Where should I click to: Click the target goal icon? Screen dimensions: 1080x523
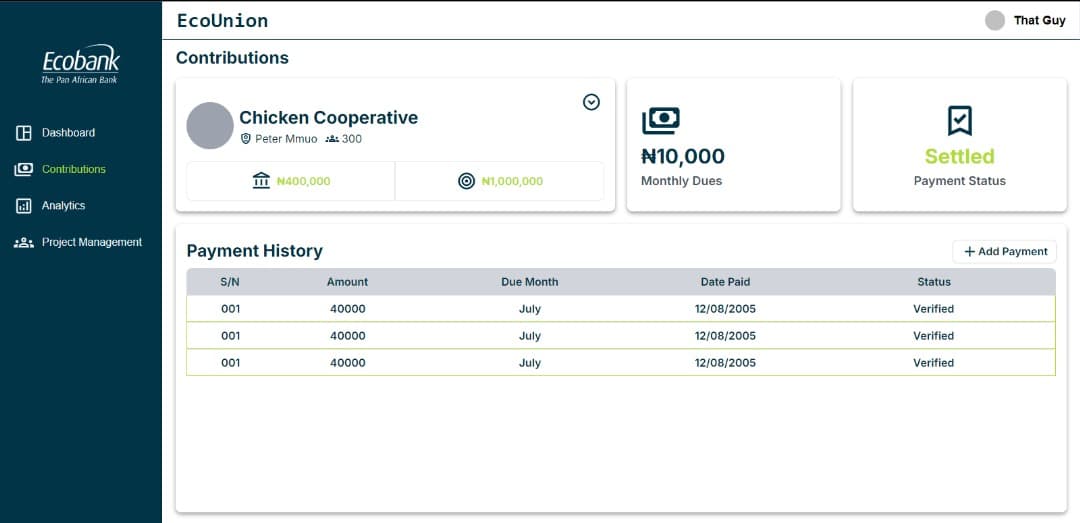tap(466, 181)
